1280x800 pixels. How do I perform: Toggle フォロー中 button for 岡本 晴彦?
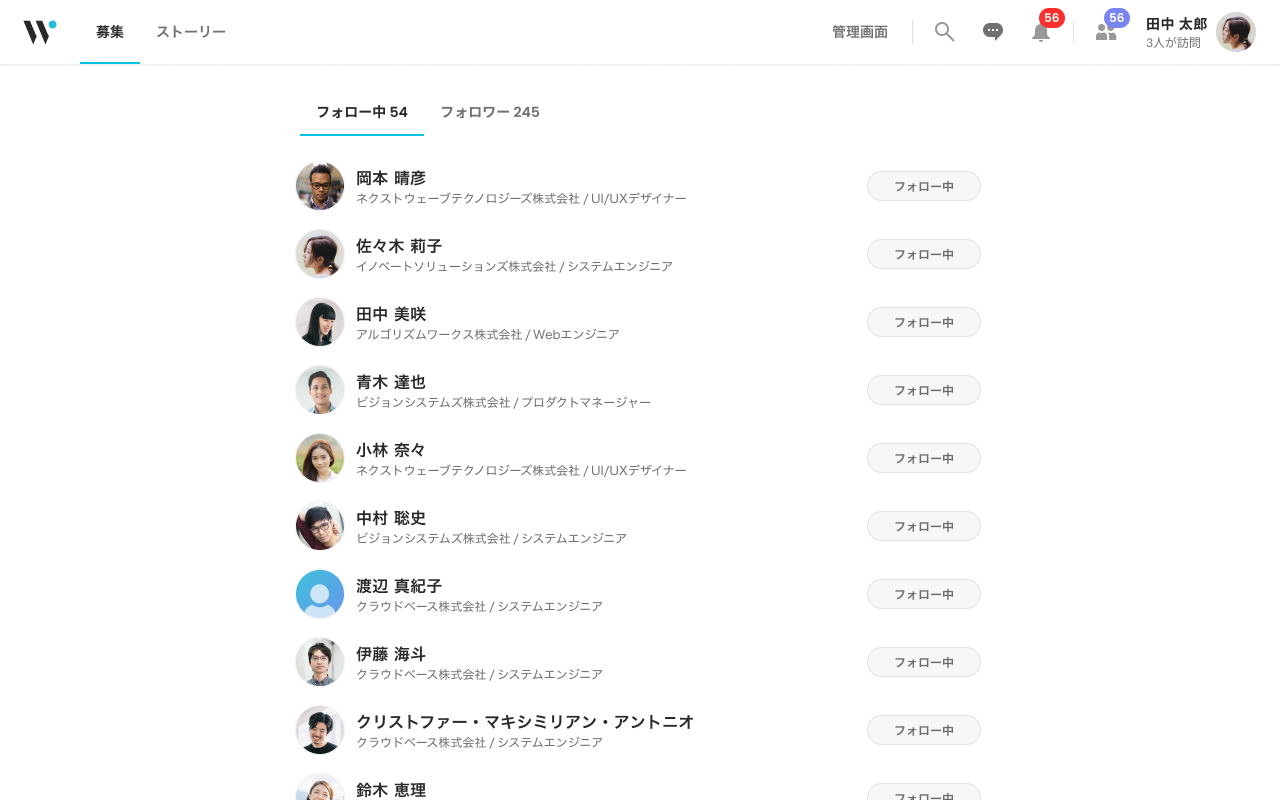tap(924, 186)
